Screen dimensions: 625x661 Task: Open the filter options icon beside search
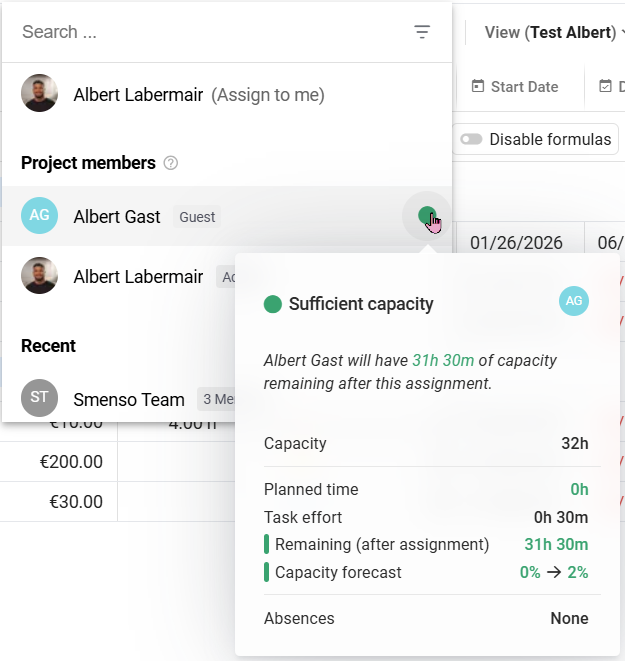click(422, 32)
